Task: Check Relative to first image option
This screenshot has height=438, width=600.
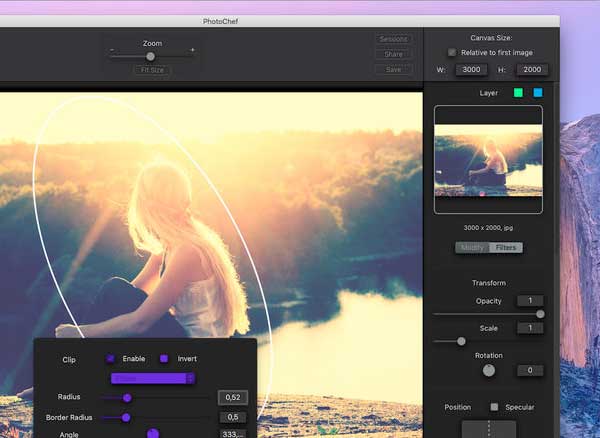Action: coord(452,52)
